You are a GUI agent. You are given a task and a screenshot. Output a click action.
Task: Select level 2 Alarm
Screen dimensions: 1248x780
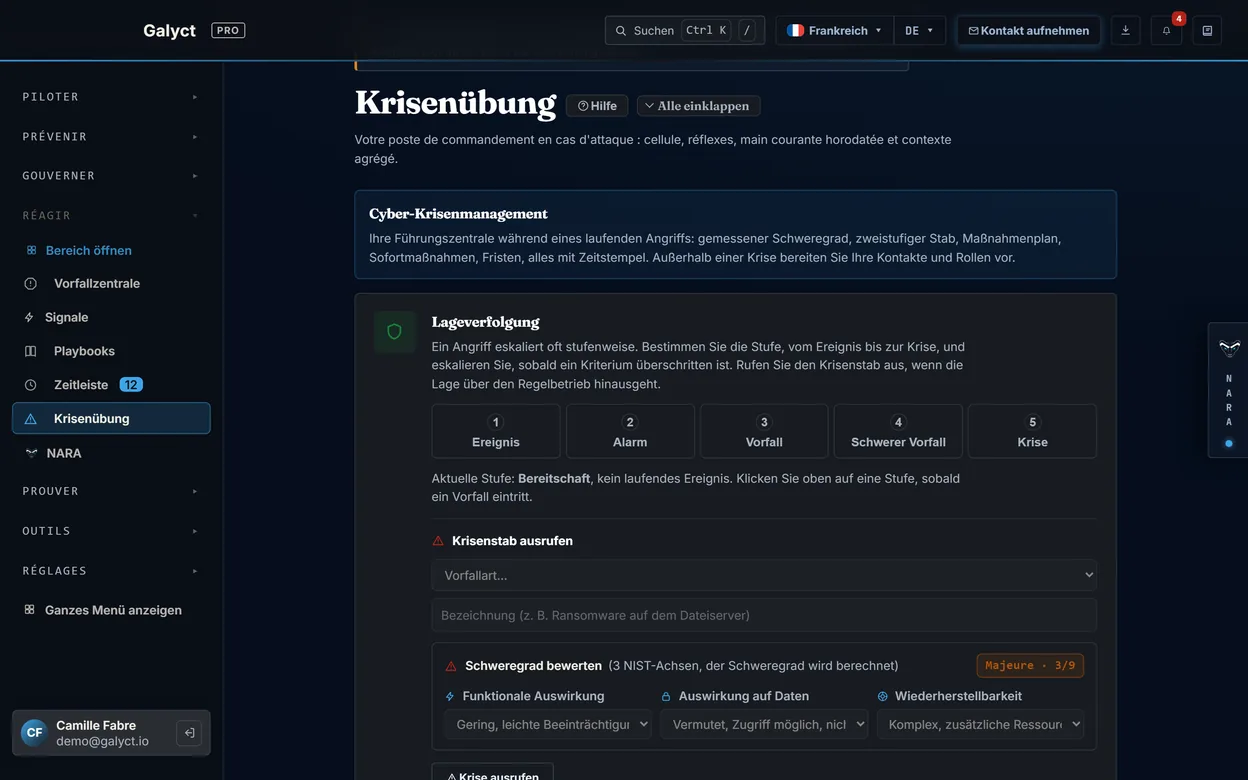tap(630, 431)
